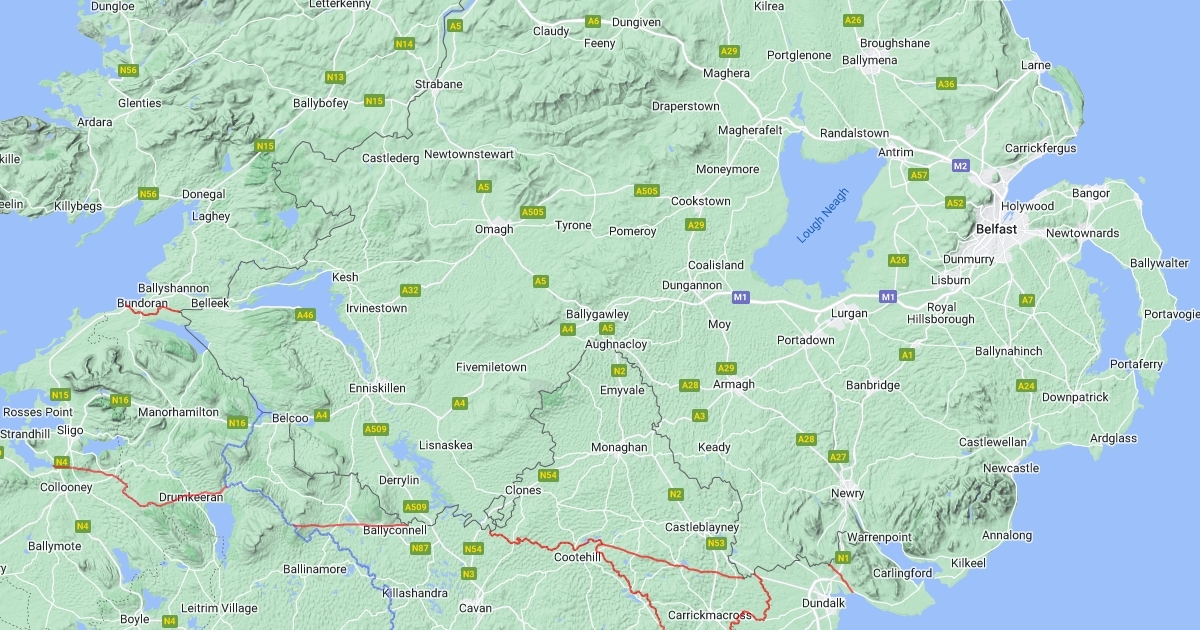Click the A57 road marker
Screen dimensions: 1200x630
[x=919, y=175]
